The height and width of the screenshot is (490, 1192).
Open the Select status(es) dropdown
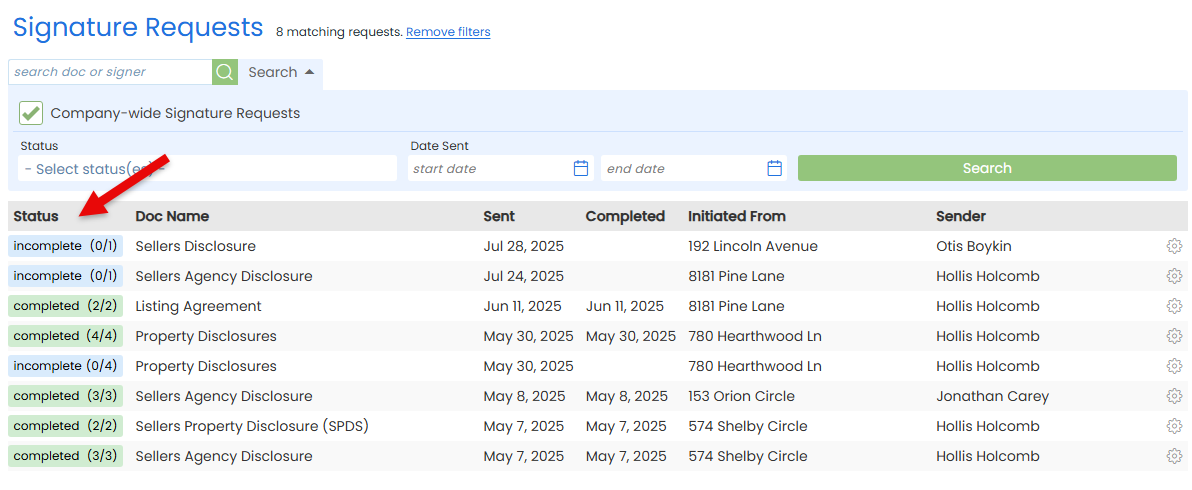[x=208, y=169]
